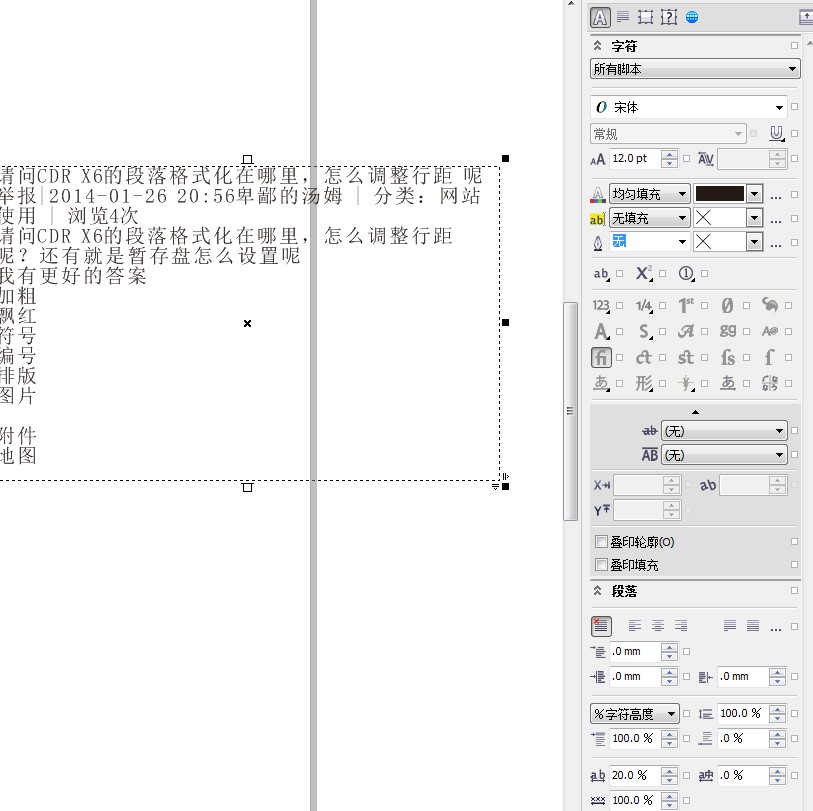Open the overline AB (无) dropdown
The height and width of the screenshot is (811, 813).
724,455
